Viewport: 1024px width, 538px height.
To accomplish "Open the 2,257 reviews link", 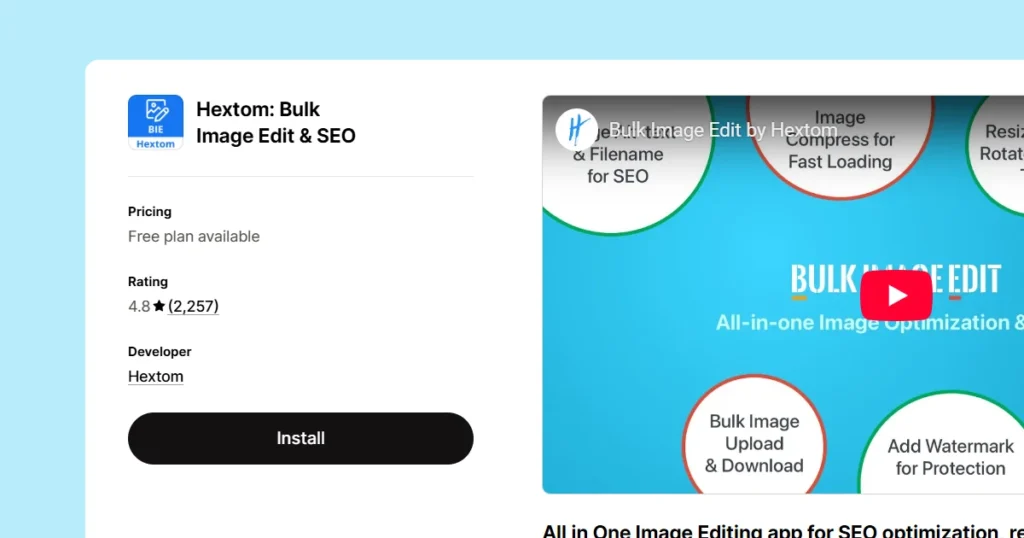I will click(193, 306).
